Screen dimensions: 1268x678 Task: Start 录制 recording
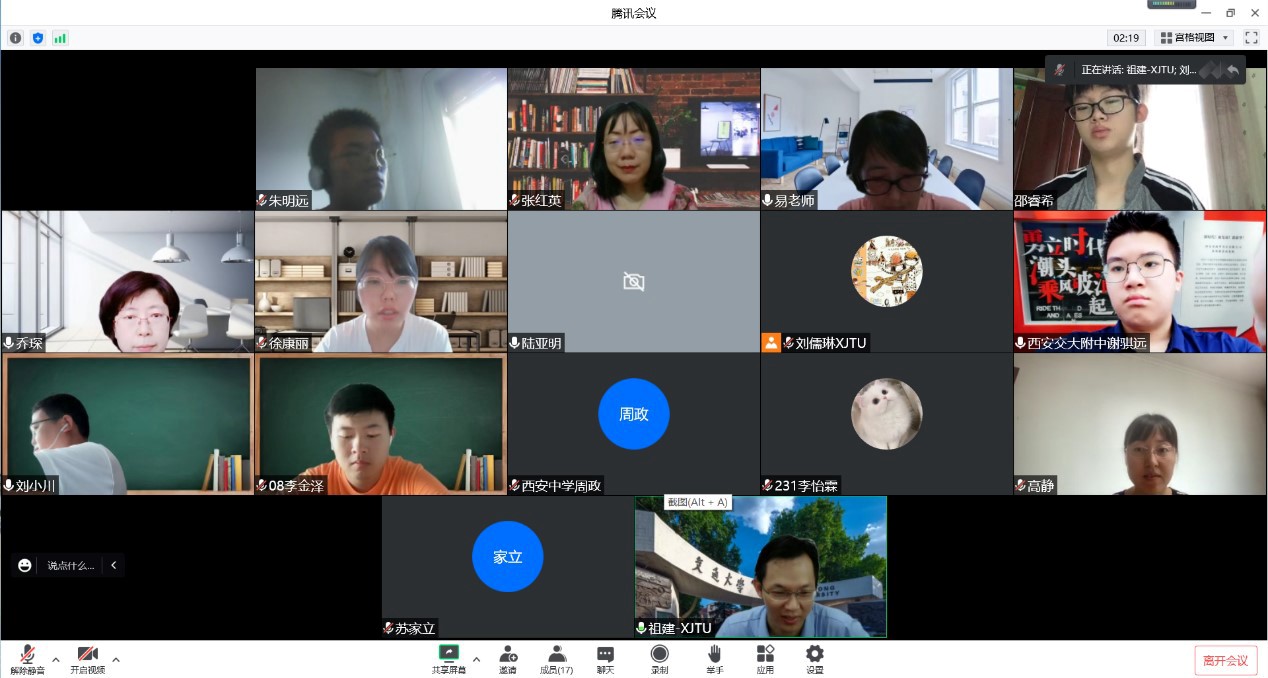click(659, 659)
